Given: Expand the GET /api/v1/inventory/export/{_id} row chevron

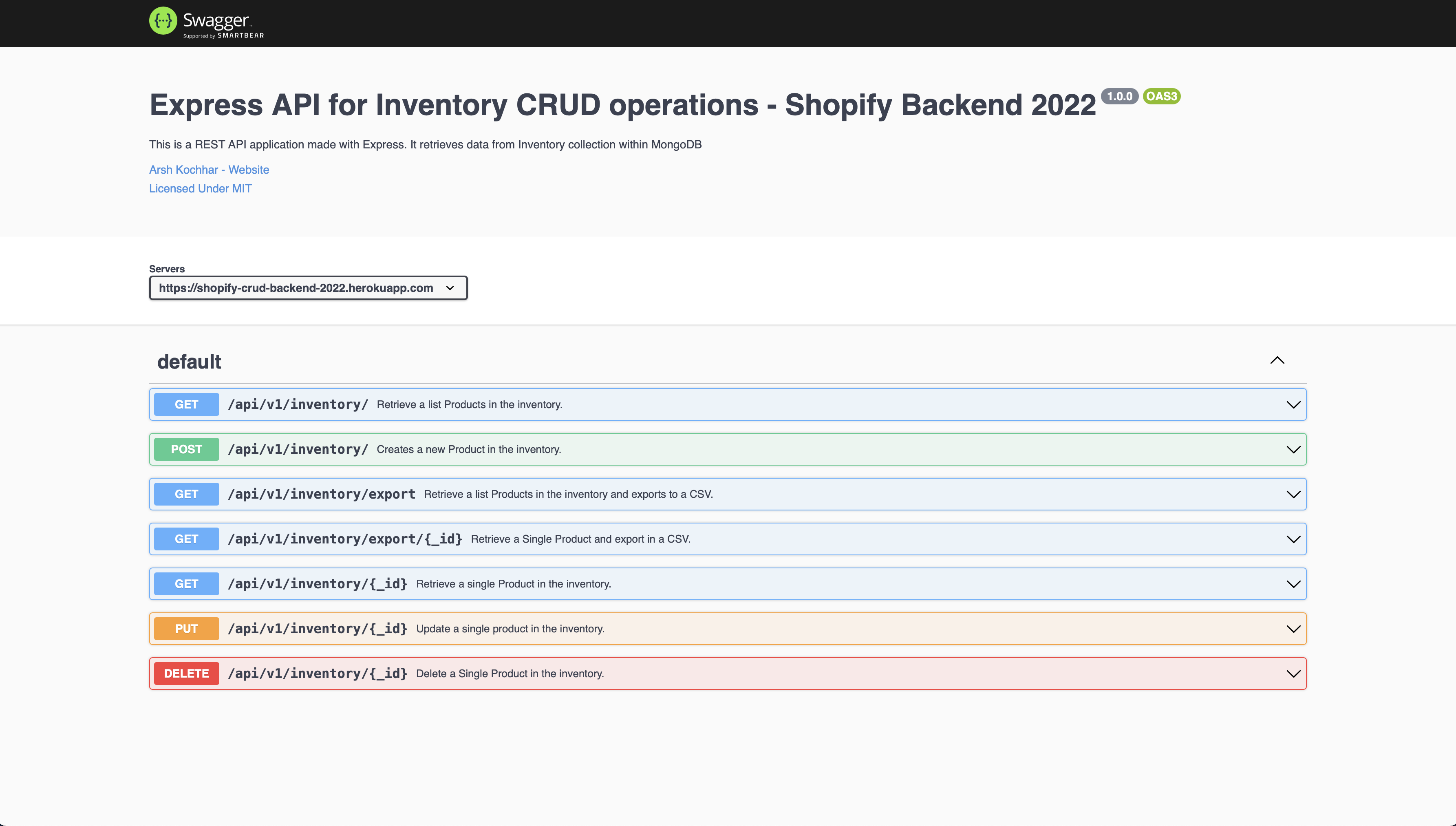Looking at the screenshot, I should pyautogui.click(x=1293, y=539).
